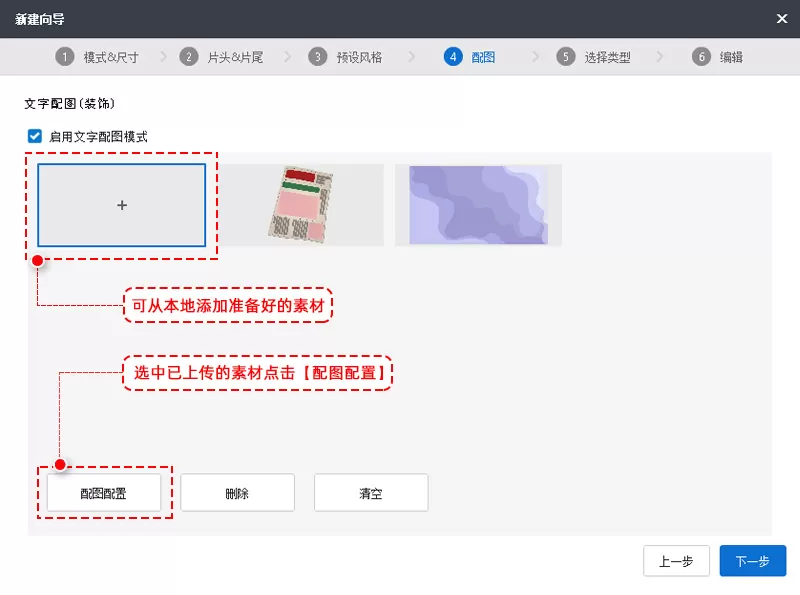Jump to the 编辑 step

point(731,57)
